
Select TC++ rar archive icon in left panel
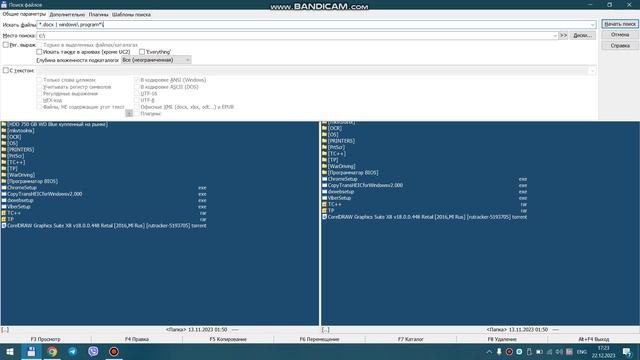4,213
